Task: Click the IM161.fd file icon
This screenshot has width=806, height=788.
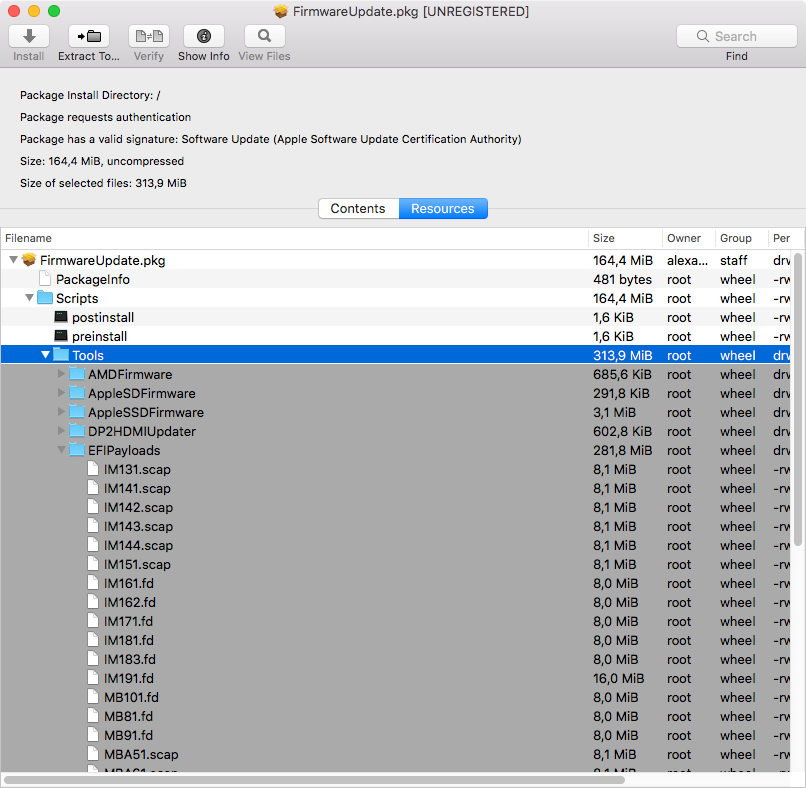Action: coord(93,583)
